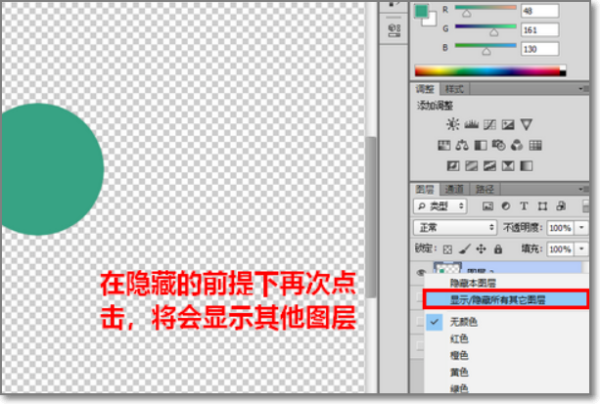Add a Hue/Saturation adjustment layer
The height and width of the screenshot is (404, 600).
444,145
